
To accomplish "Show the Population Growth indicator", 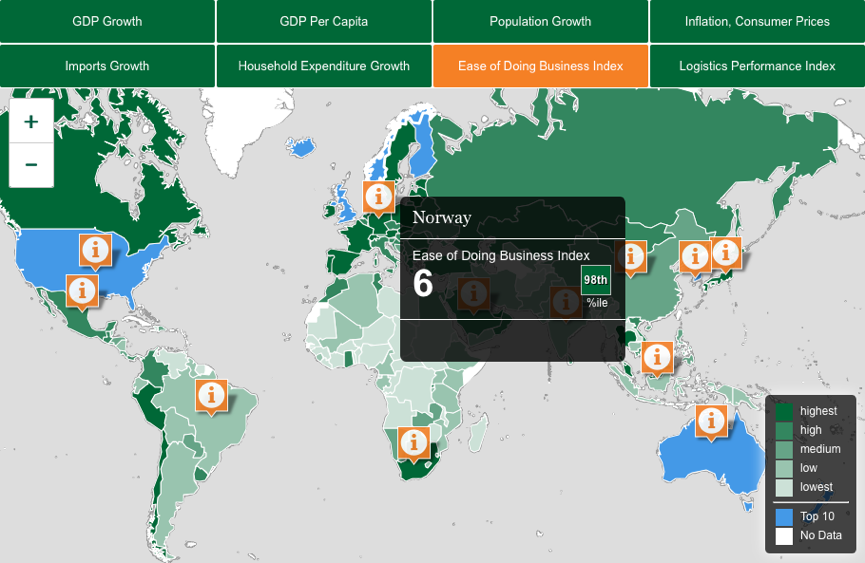I will coord(540,21).
